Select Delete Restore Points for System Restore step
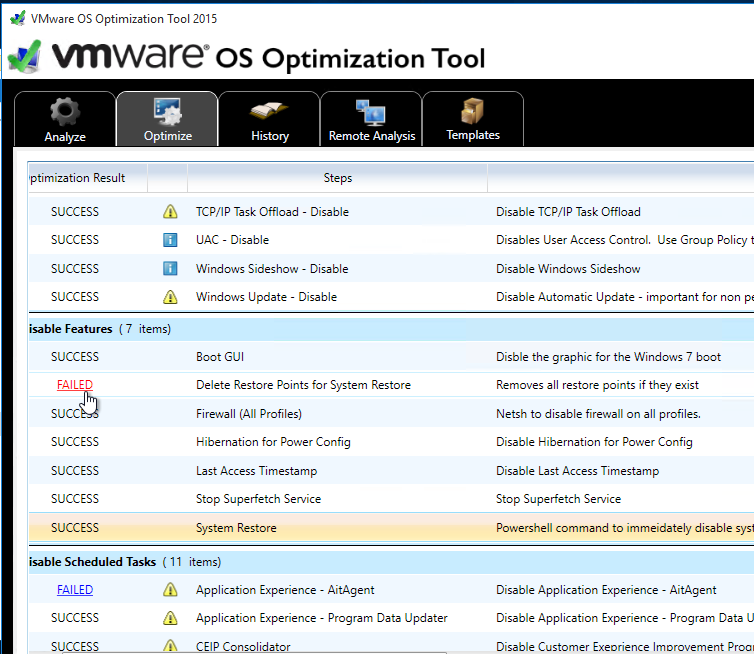 coord(303,385)
